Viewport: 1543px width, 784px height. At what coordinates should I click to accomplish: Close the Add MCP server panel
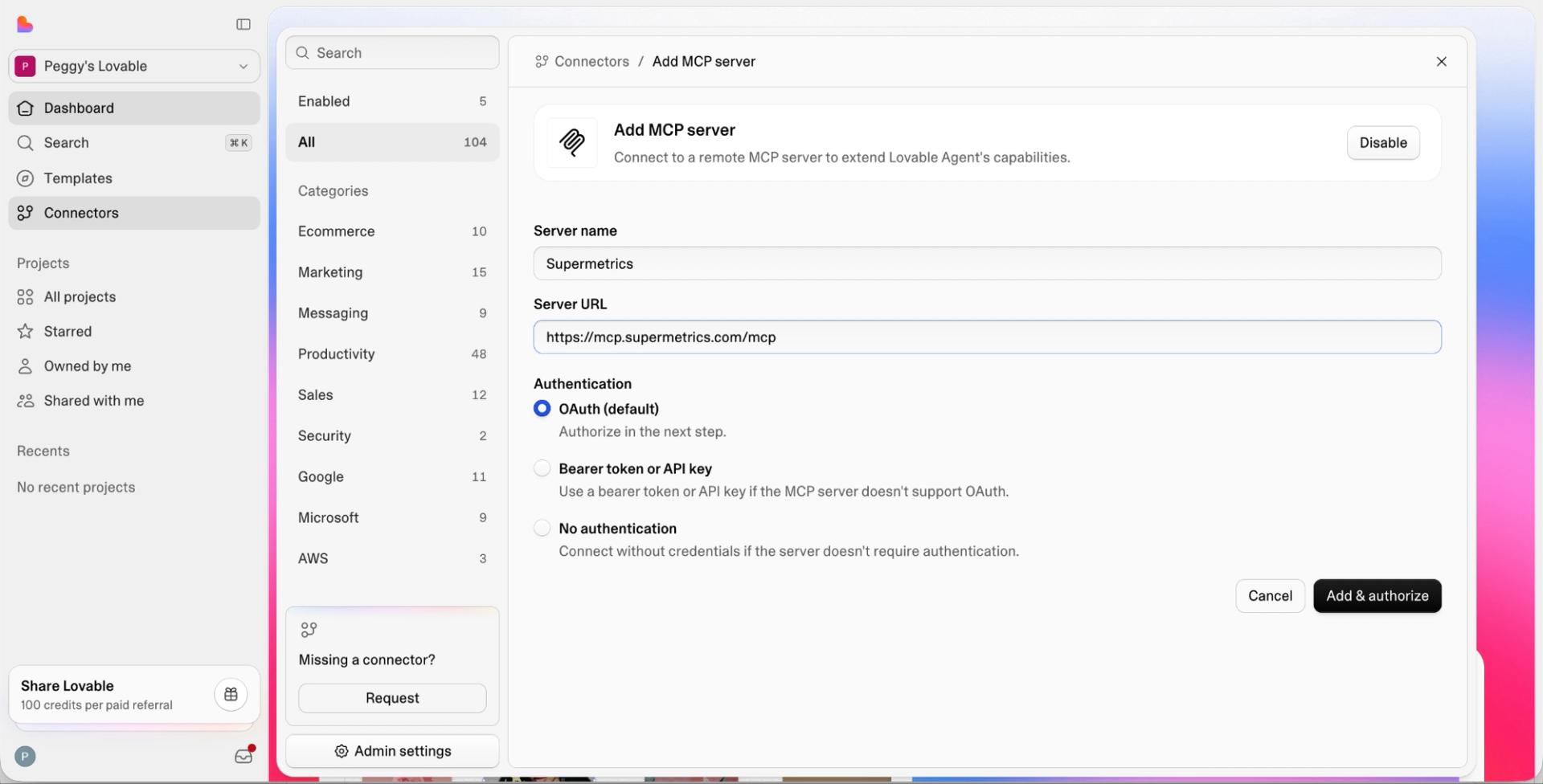coord(1442,62)
